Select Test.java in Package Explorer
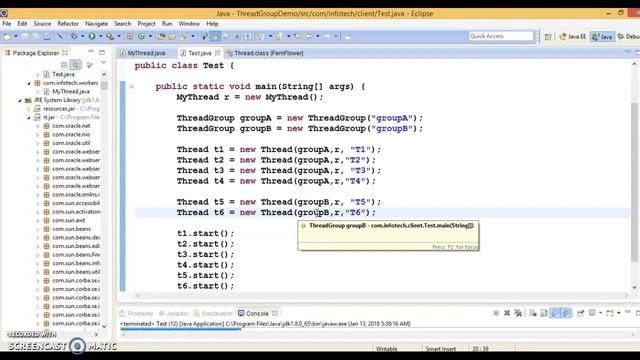This screenshot has height=360, width=640. (63, 74)
